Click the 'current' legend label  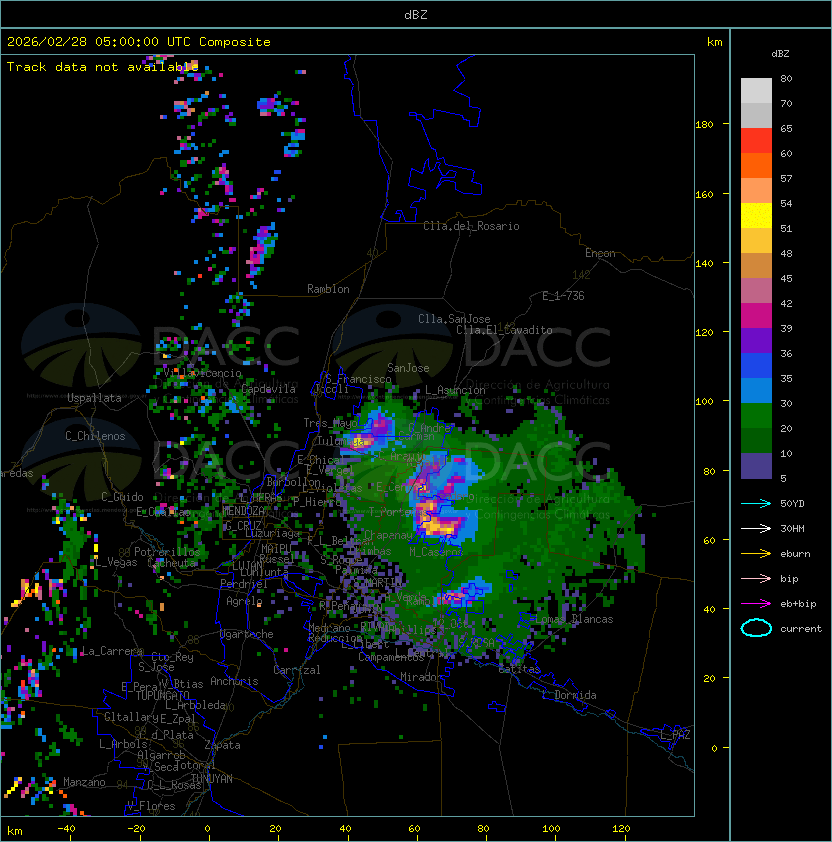tap(801, 628)
